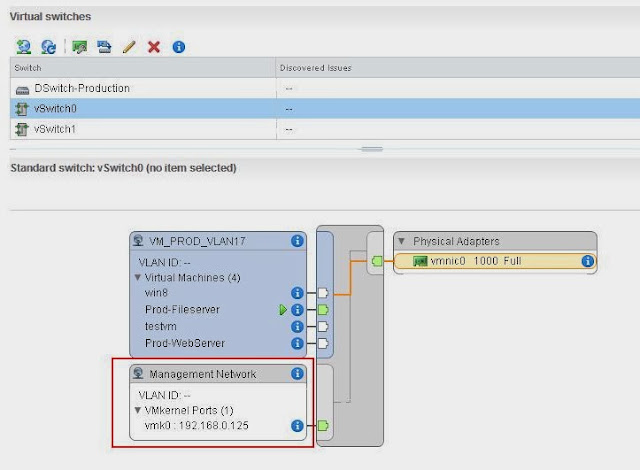Viewport: 640px width, 470px height.
Task: Click the testvm port connector
Action: (x=323, y=326)
